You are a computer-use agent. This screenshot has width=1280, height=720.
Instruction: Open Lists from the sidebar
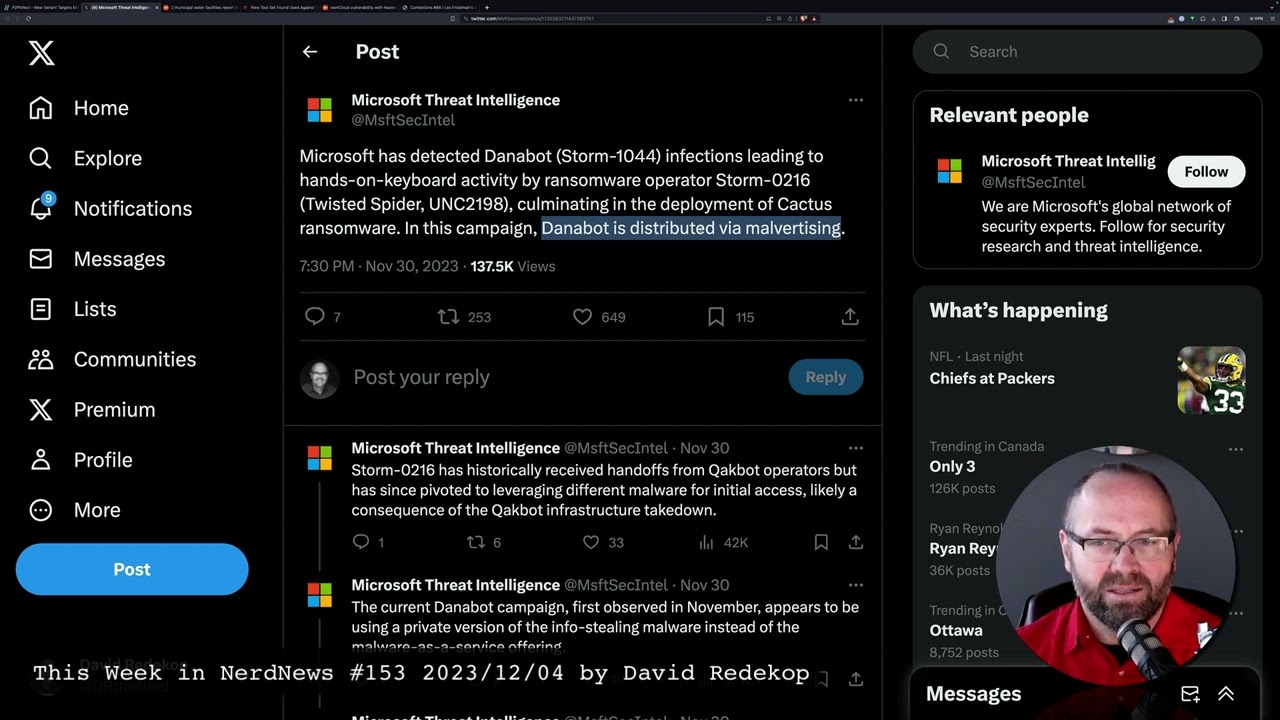click(x=73, y=309)
